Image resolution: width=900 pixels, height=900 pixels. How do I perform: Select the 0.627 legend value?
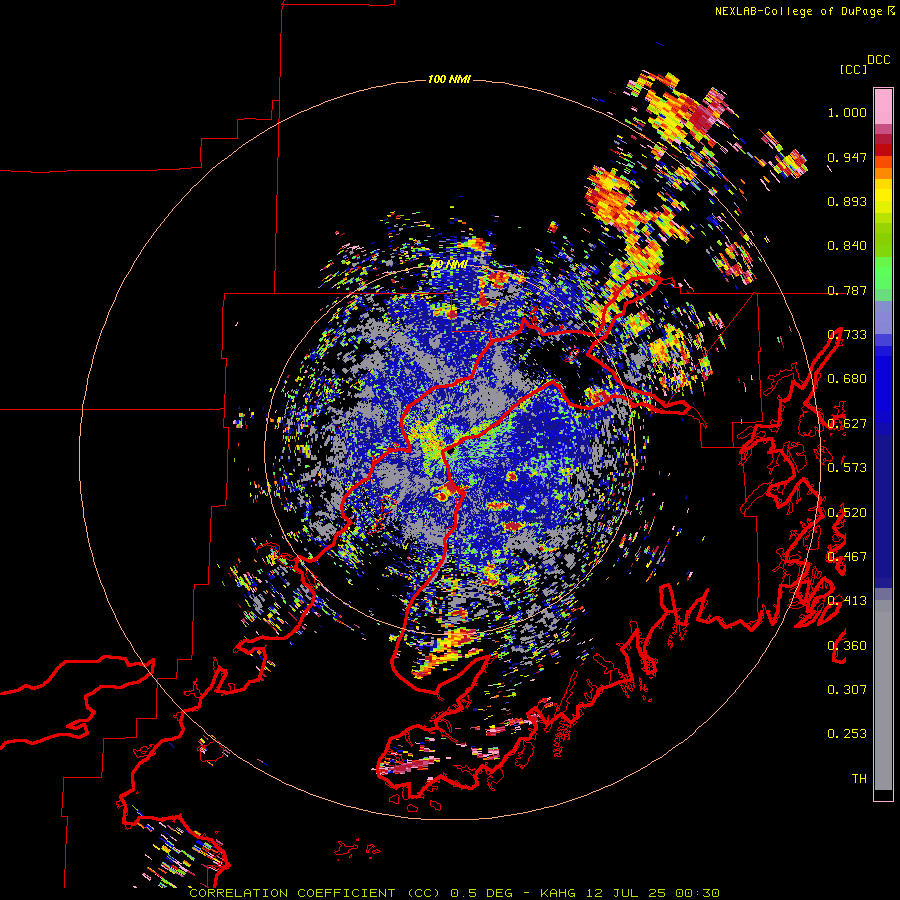click(847, 424)
